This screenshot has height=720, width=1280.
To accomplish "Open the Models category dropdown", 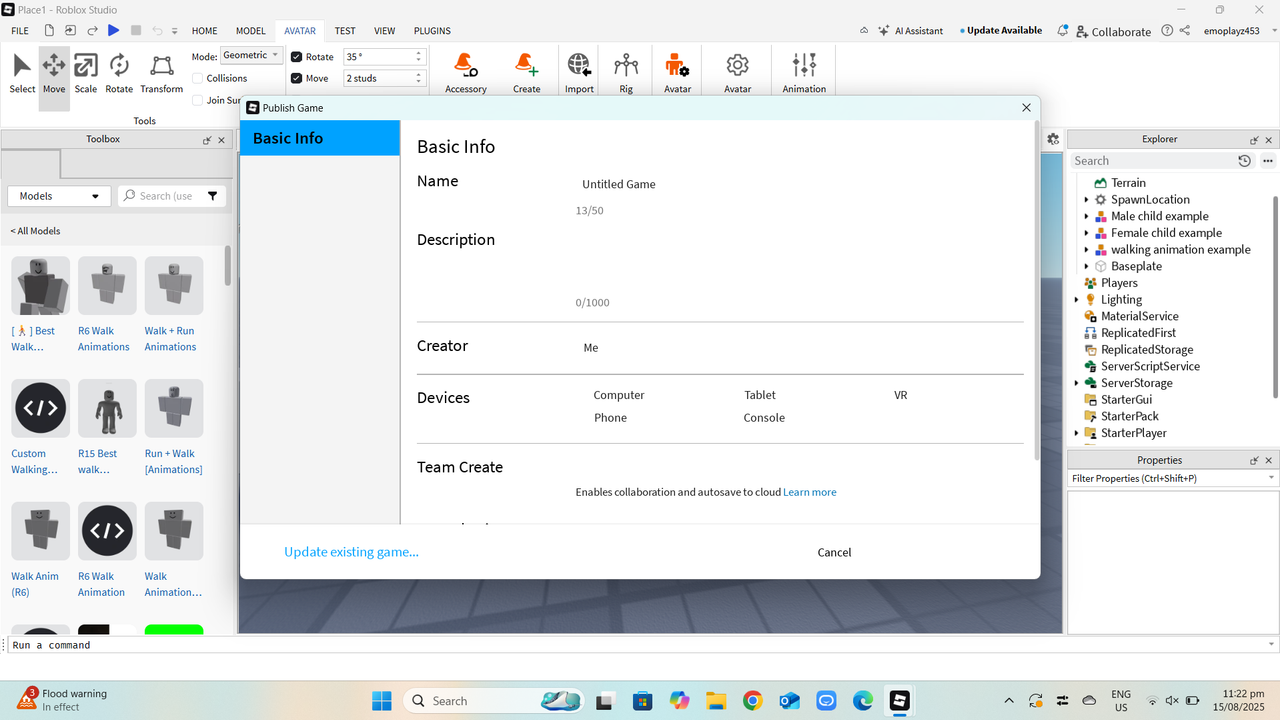I will click(59, 196).
